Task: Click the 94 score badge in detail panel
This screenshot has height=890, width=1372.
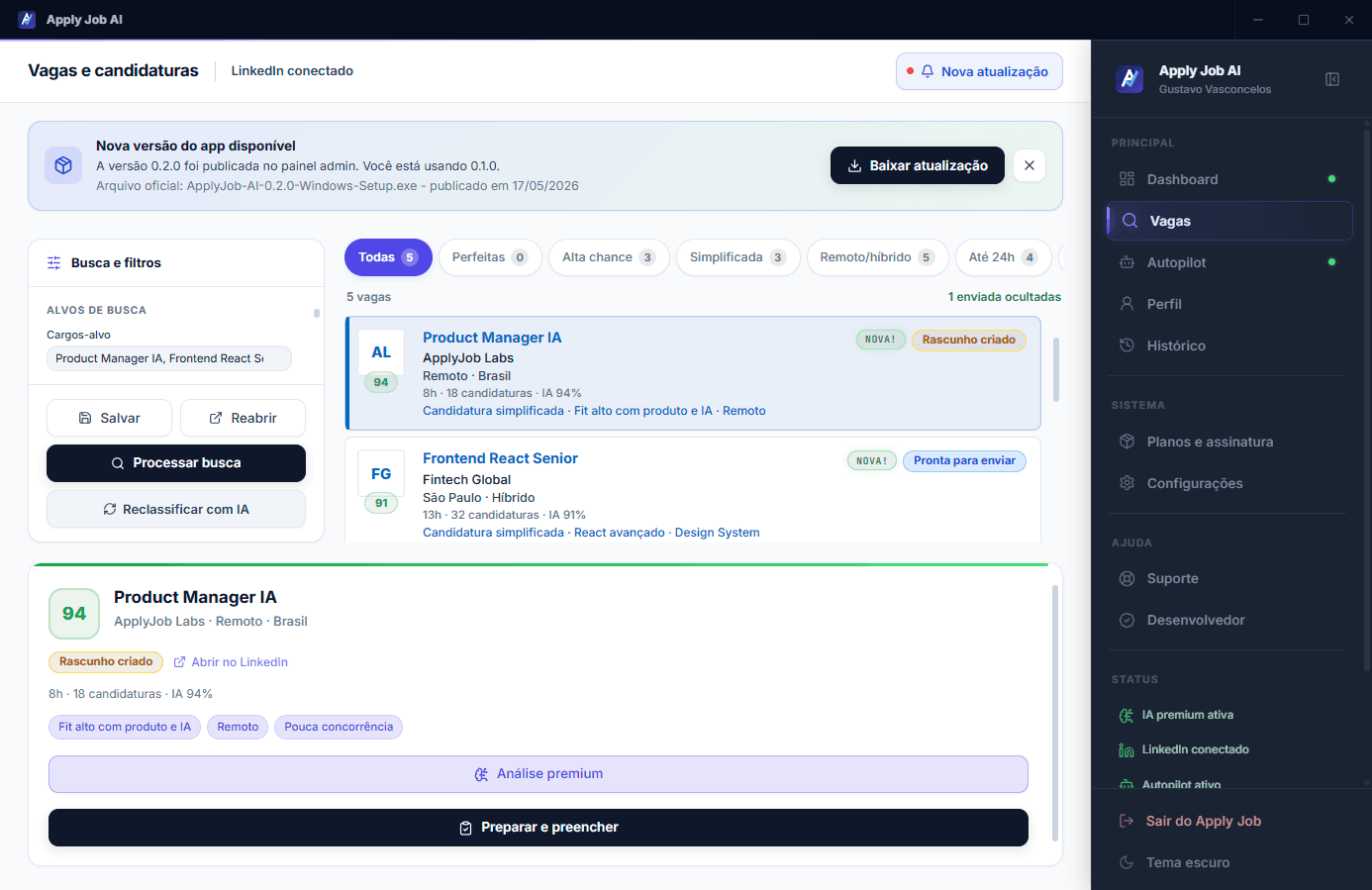Action: 74,614
